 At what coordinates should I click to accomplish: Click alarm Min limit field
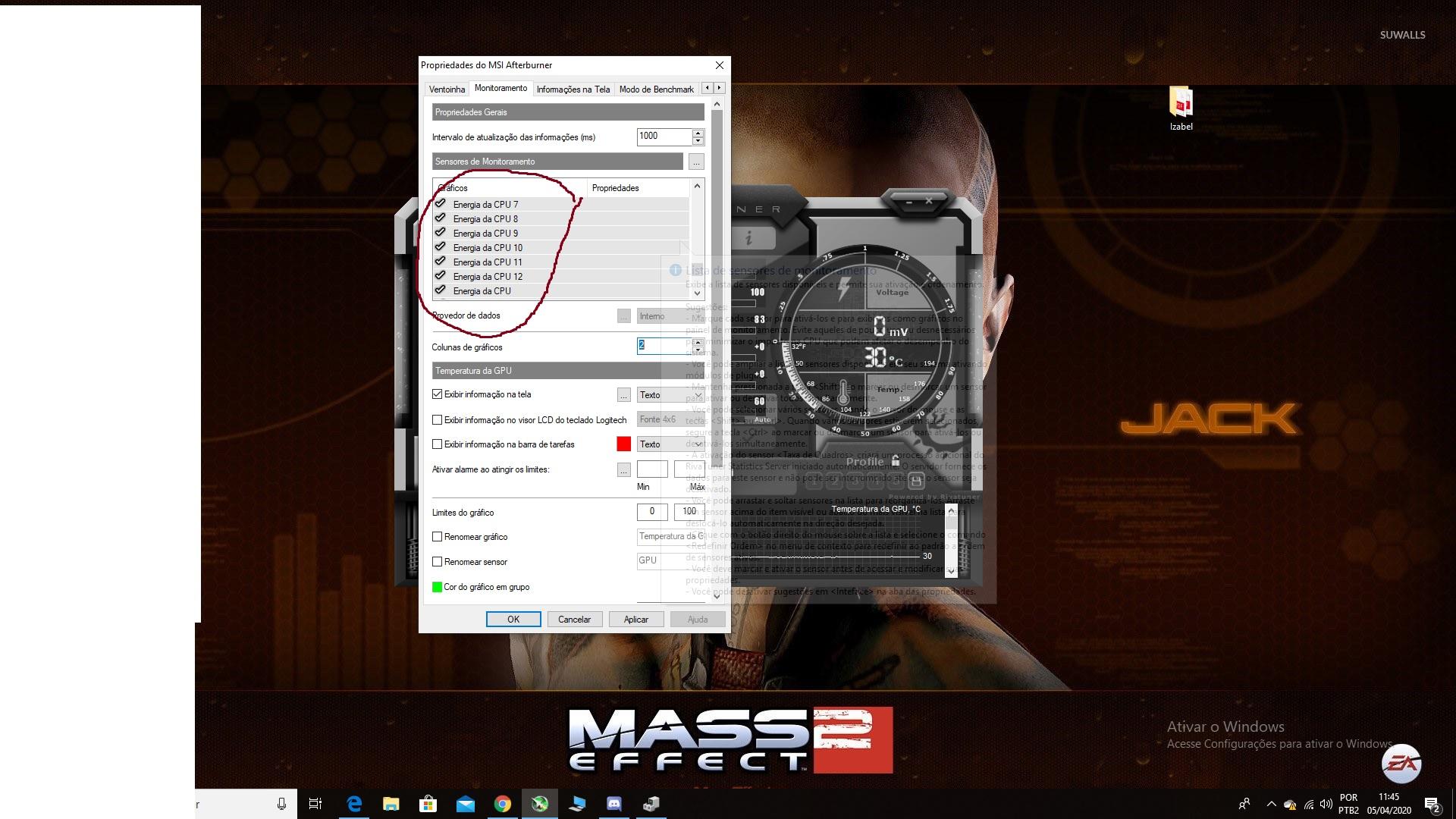tap(652, 469)
